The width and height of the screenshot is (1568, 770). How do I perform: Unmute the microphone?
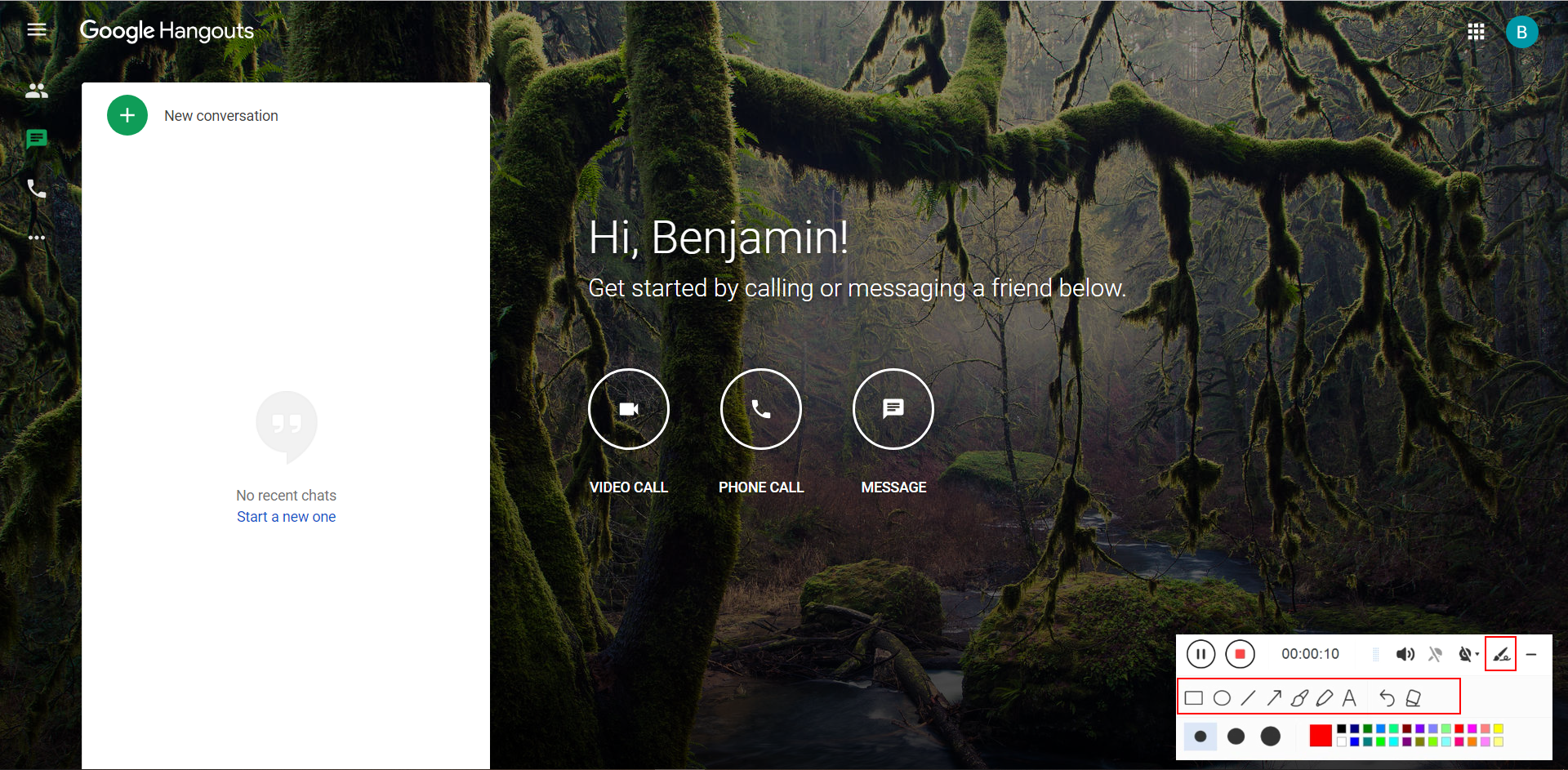[x=1437, y=654]
